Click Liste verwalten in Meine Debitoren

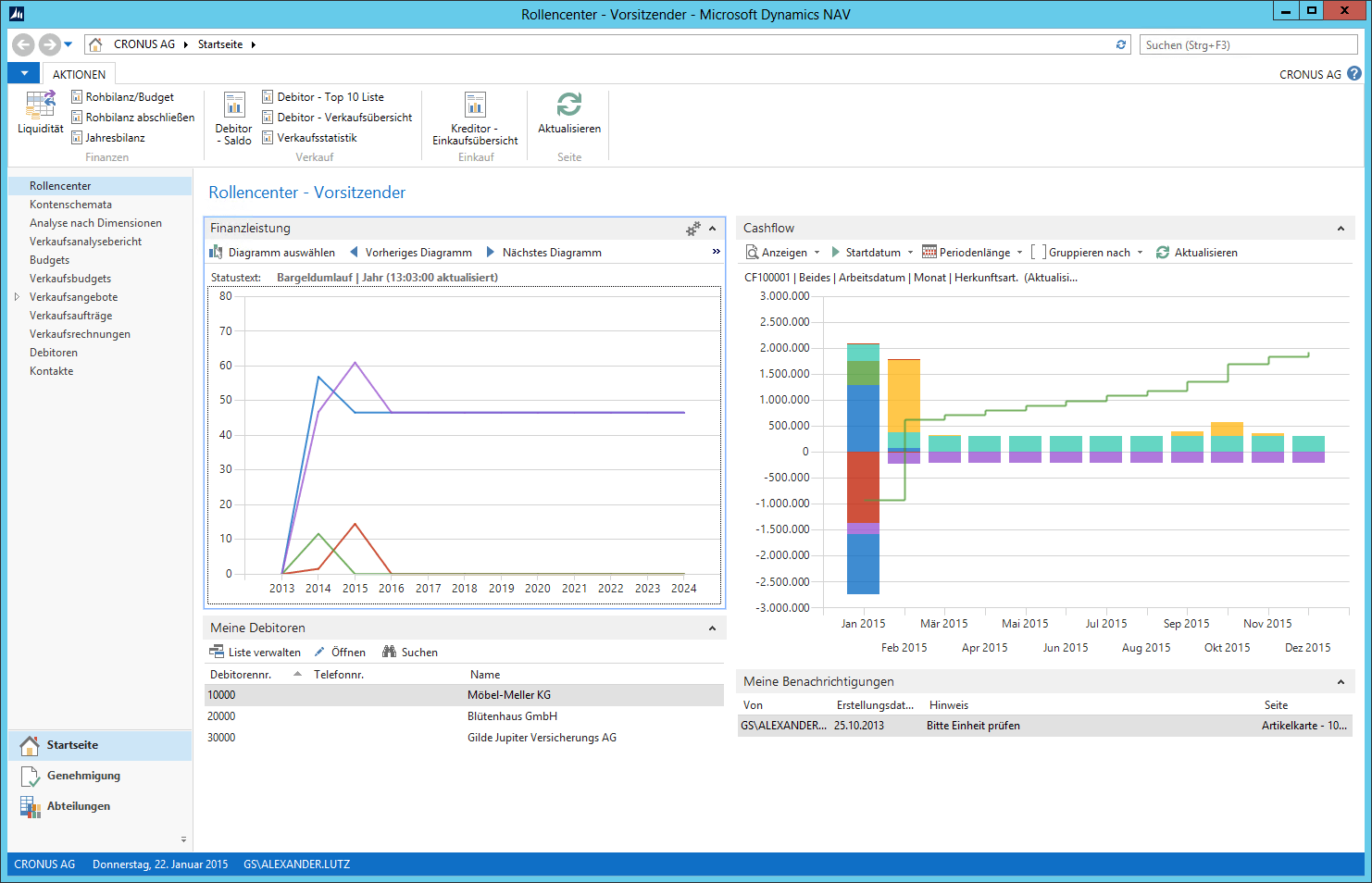click(255, 653)
